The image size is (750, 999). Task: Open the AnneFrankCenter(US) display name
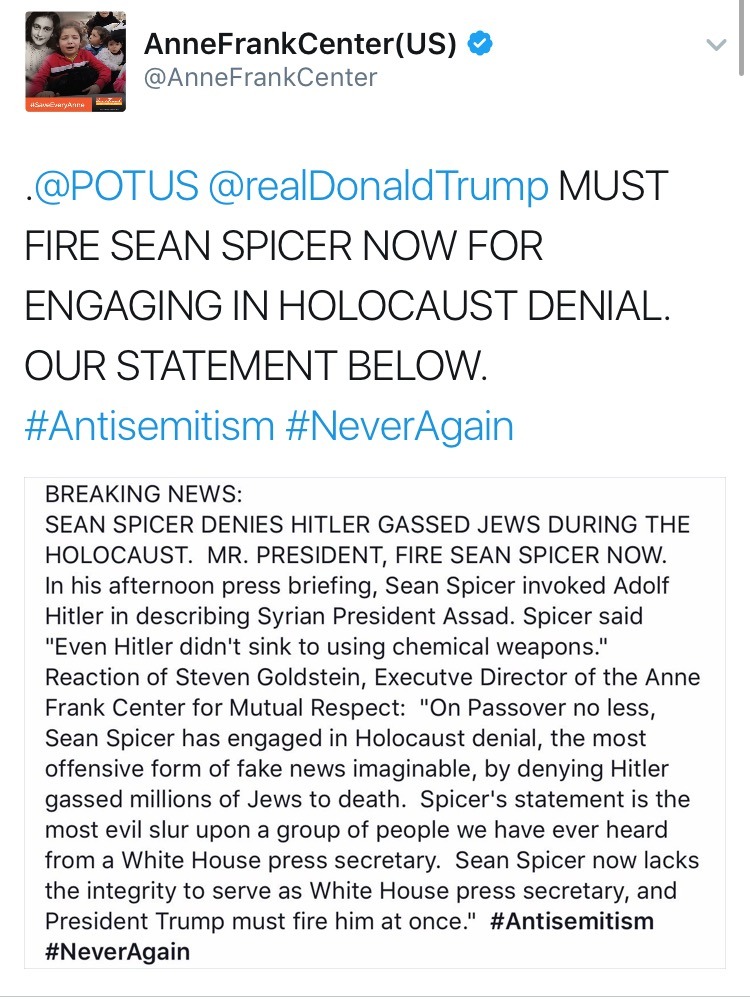pyautogui.click(x=301, y=44)
